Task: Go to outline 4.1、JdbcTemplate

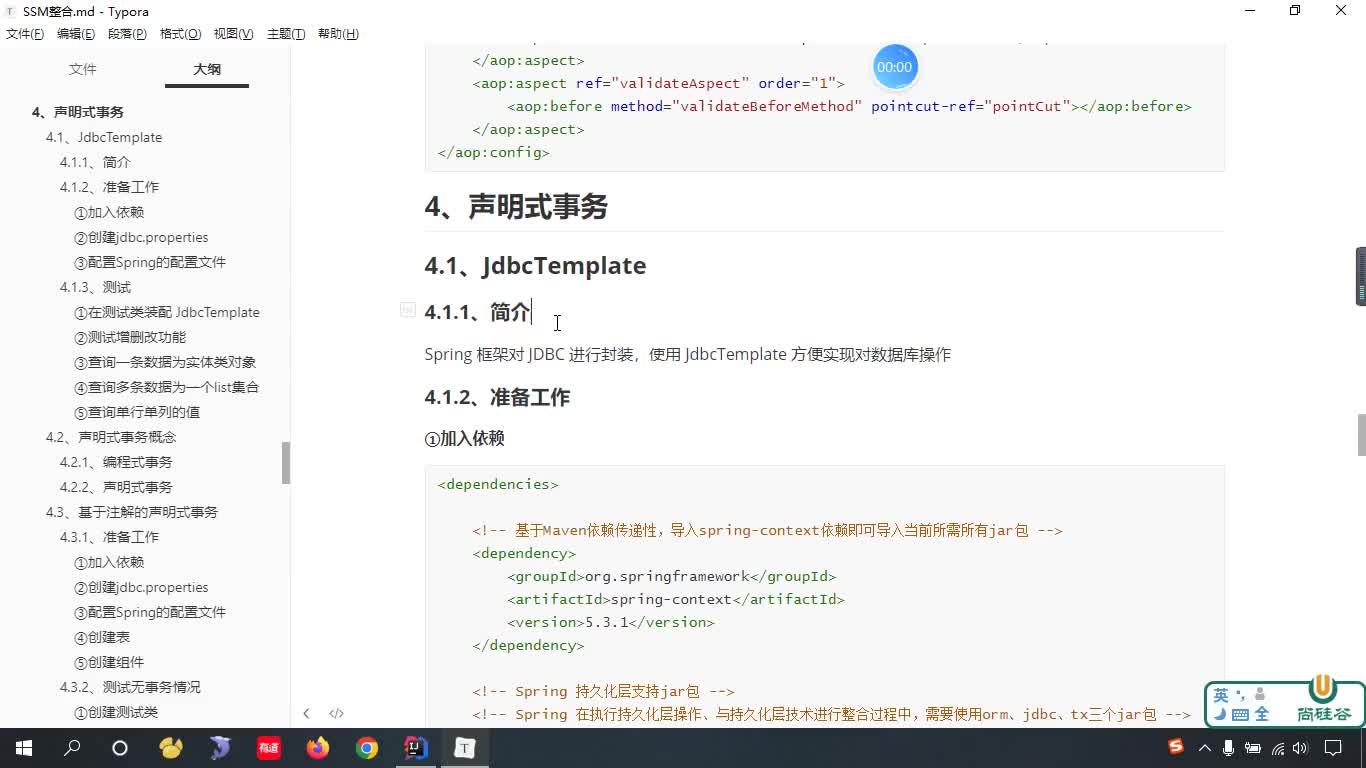Action: coord(104,137)
